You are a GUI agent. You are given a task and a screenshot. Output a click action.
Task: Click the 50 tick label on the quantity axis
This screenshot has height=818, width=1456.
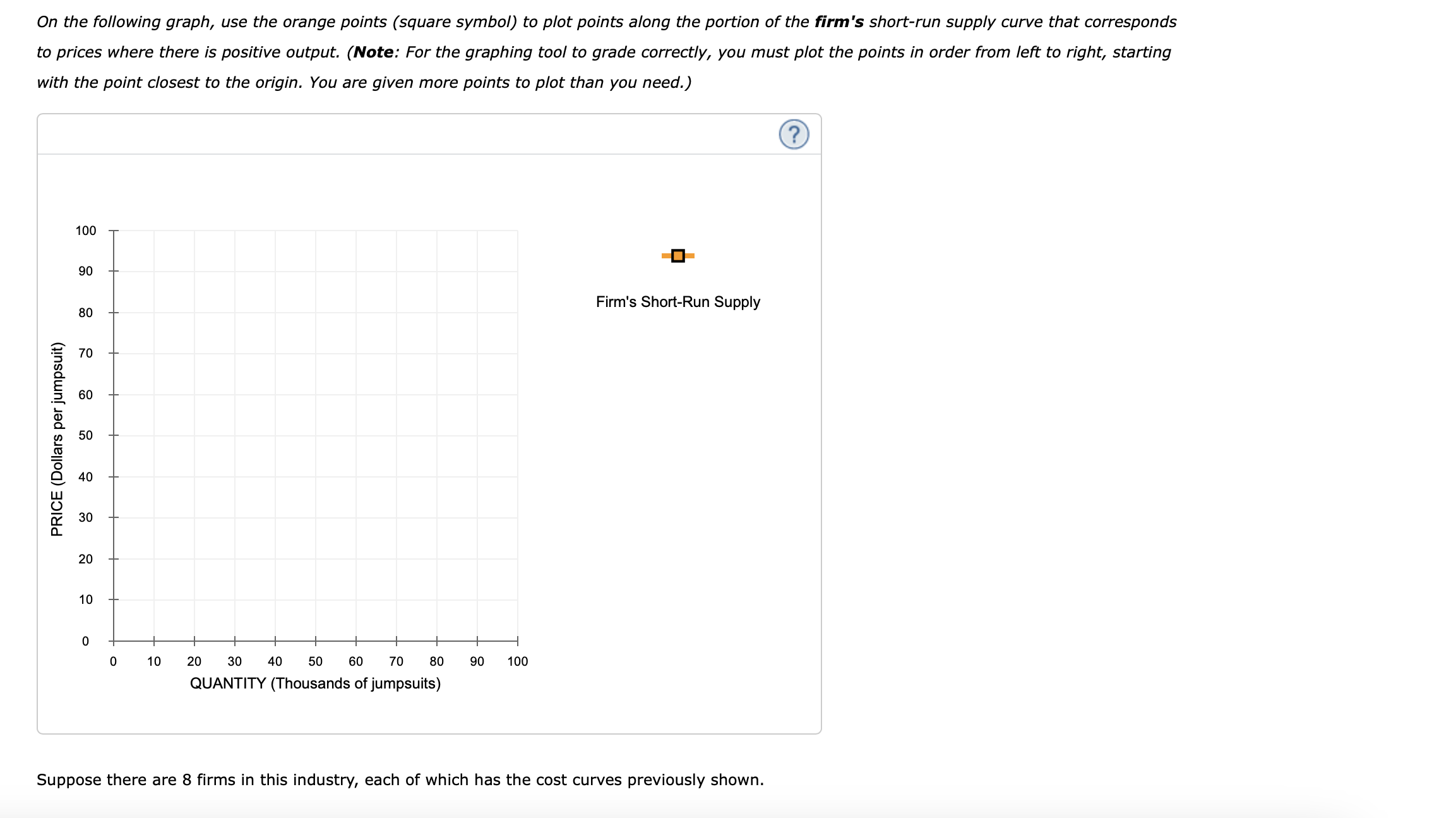pyautogui.click(x=316, y=661)
